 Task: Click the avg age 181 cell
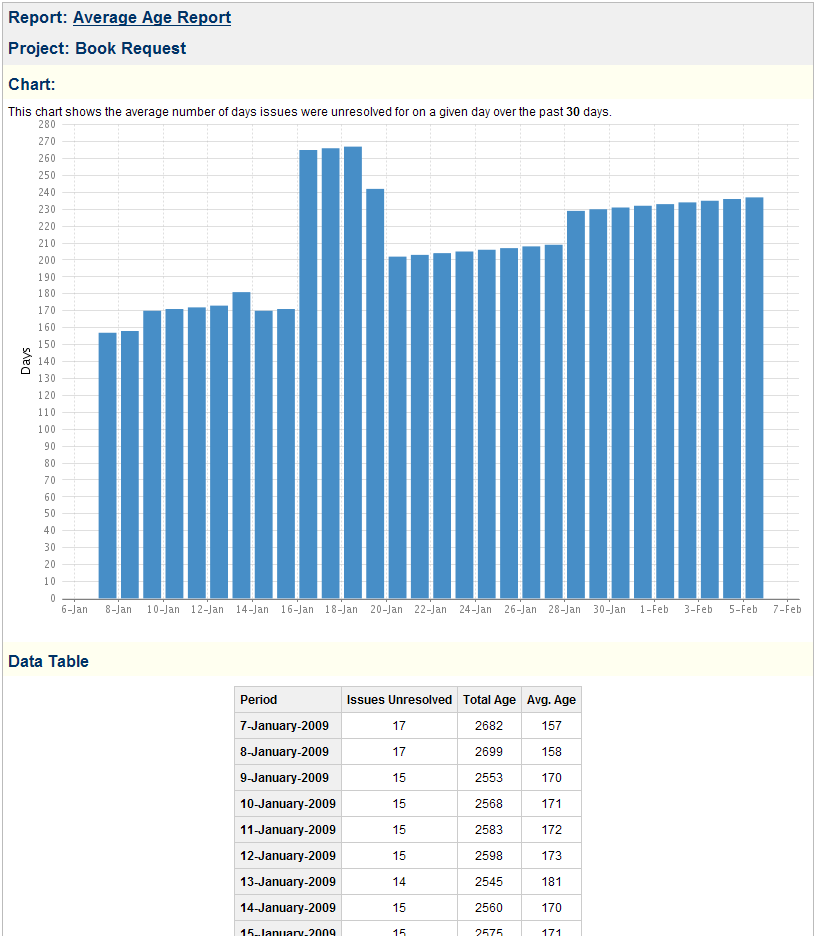[x=551, y=882]
